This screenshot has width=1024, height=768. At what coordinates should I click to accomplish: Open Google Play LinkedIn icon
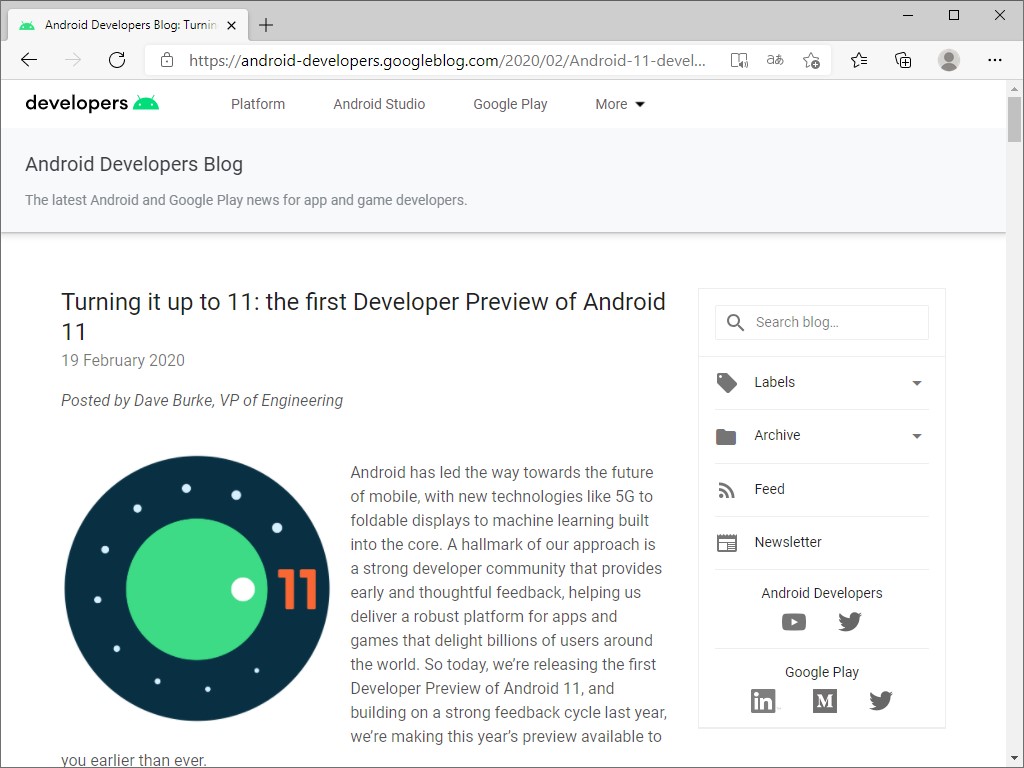pyautogui.click(x=763, y=700)
